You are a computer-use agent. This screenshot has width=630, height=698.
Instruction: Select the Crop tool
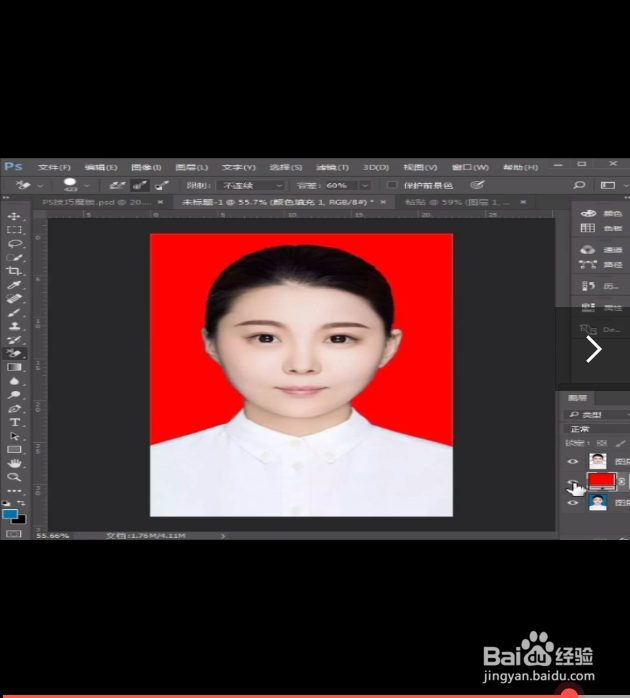(14, 271)
